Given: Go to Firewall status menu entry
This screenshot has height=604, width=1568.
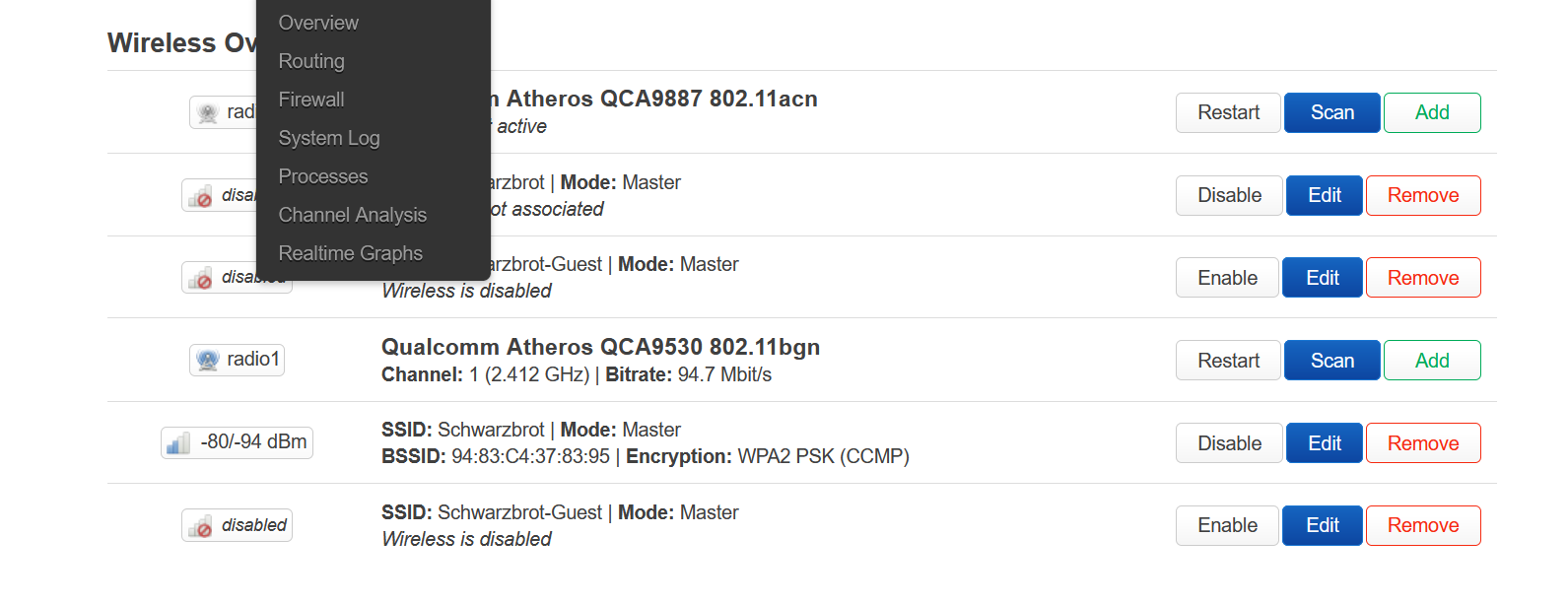Looking at the screenshot, I should [x=311, y=100].
